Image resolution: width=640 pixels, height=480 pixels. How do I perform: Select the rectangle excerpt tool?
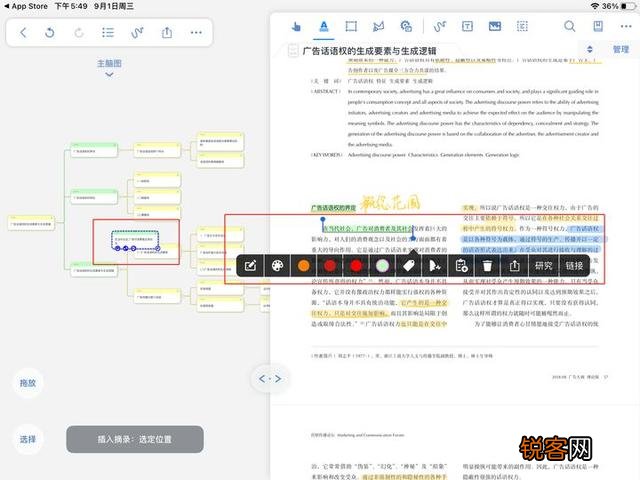click(x=351, y=27)
